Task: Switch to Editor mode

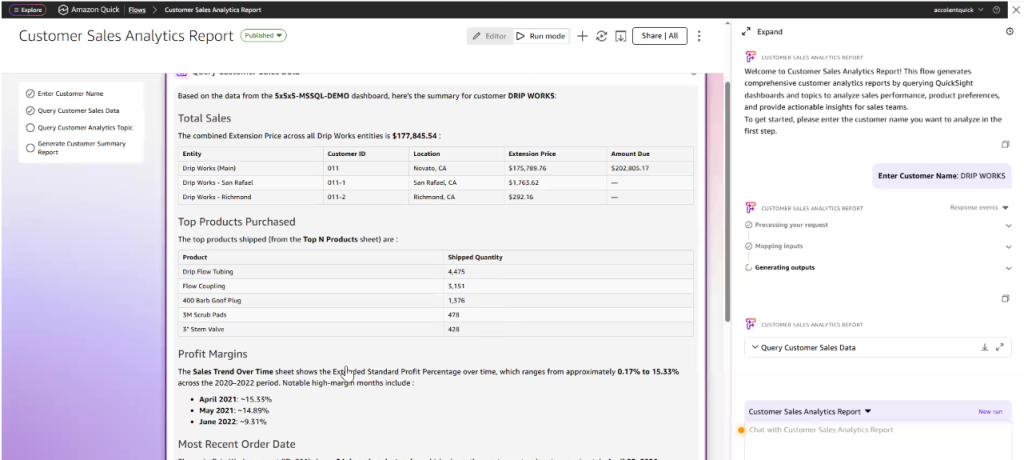Action: click(x=489, y=36)
